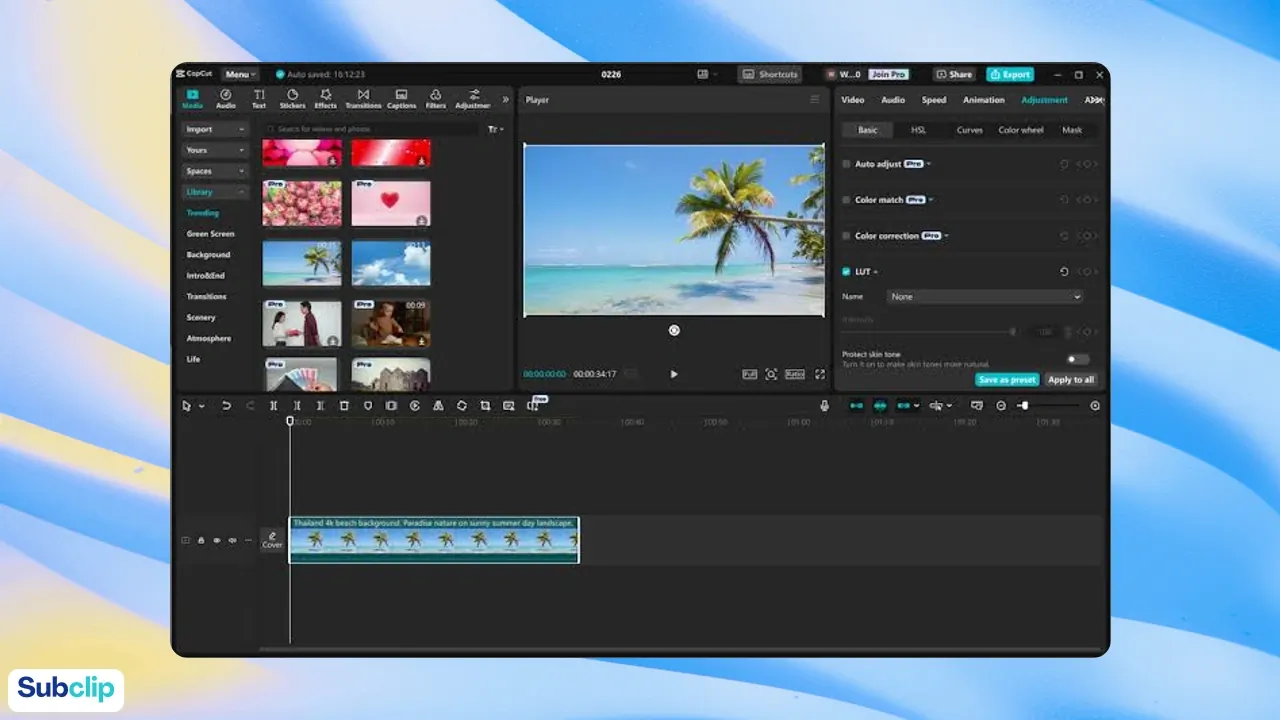Switch to the Audio tab in right panel
1280x720 pixels.
tap(893, 100)
